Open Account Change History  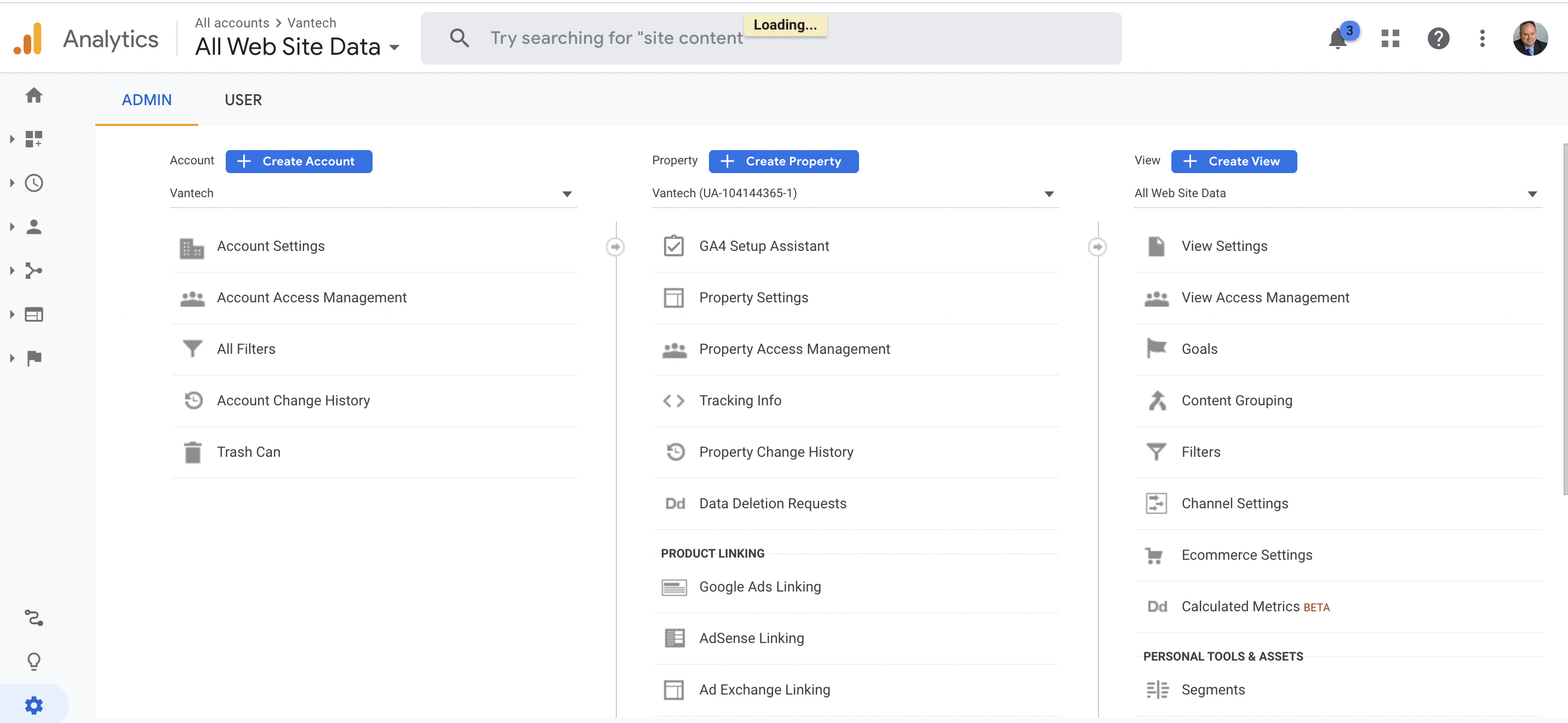[x=375, y=400]
